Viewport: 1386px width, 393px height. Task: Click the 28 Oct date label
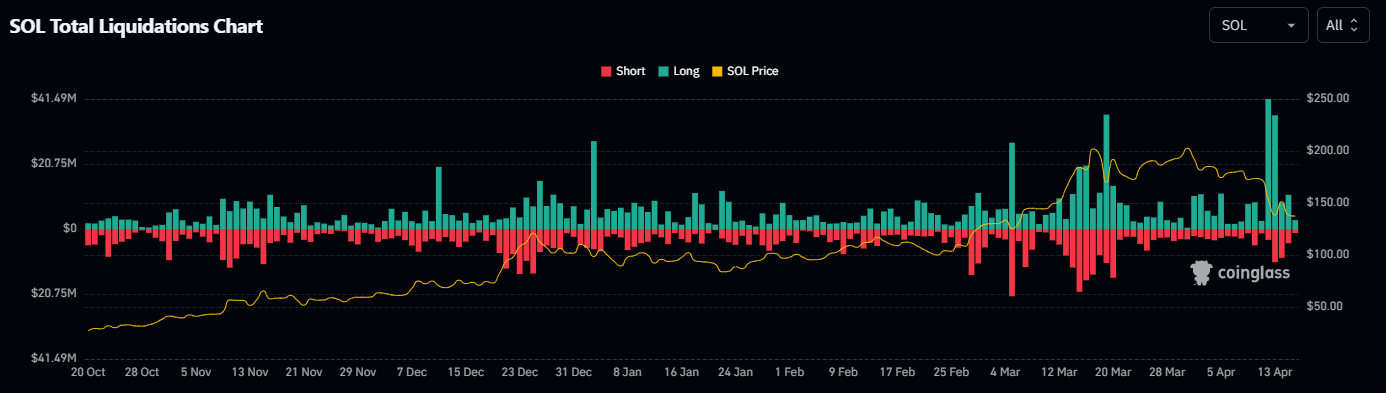tap(142, 372)
